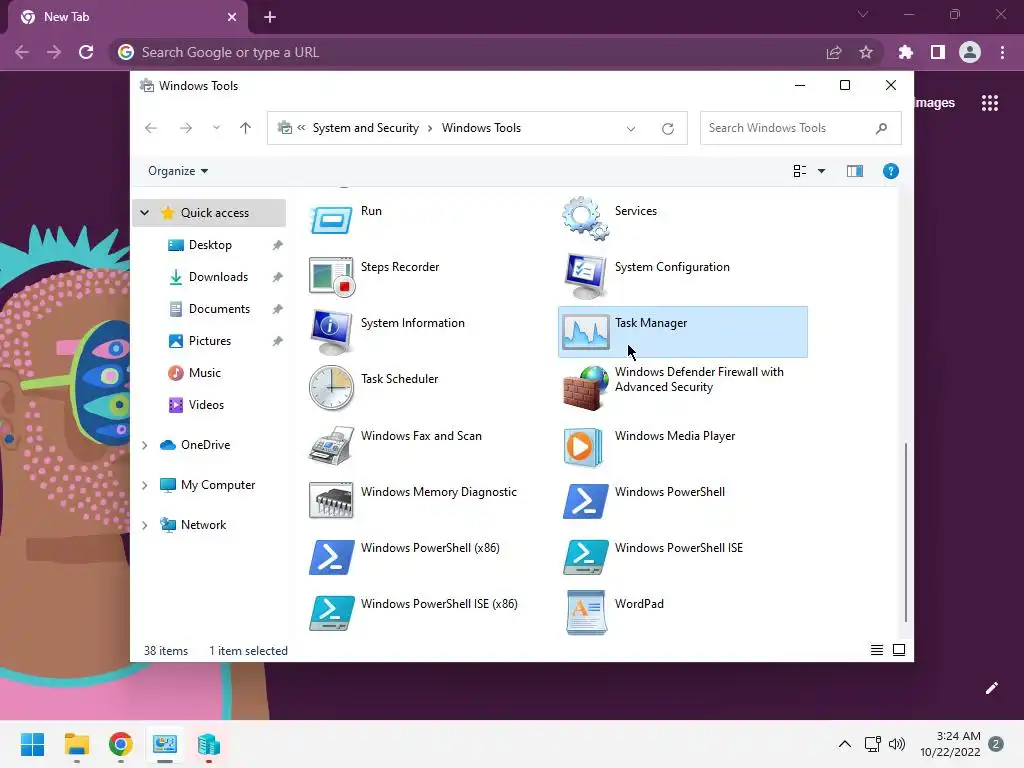Bookmark this tab with star icon

[866, 52]
